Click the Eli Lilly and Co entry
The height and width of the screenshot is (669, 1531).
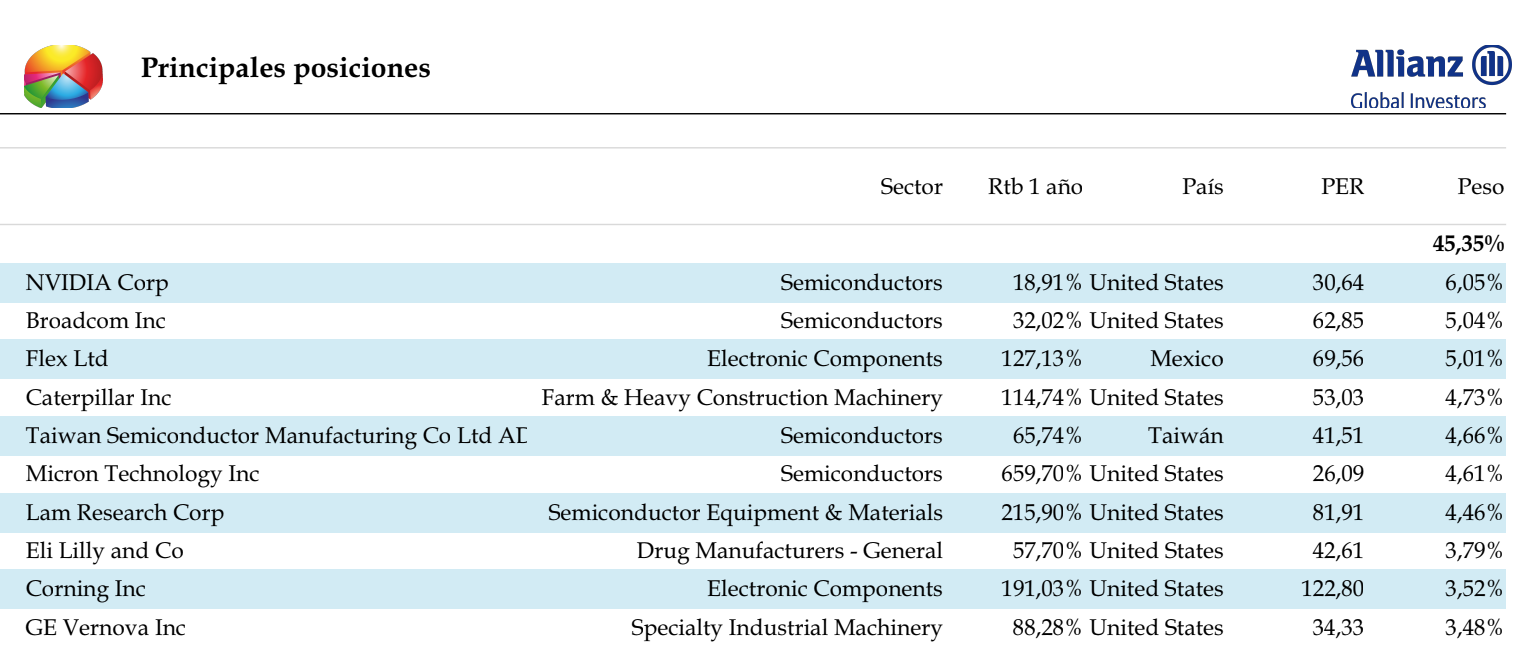[105, 551]
